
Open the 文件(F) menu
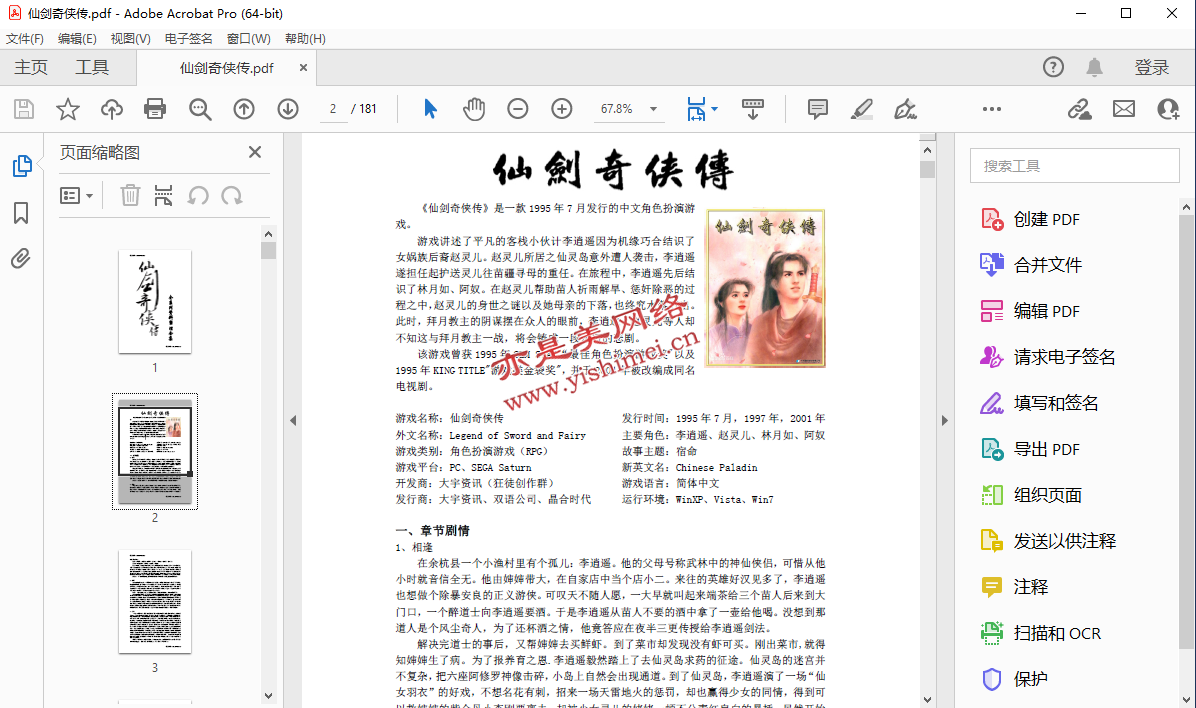(x=25, y=38)
